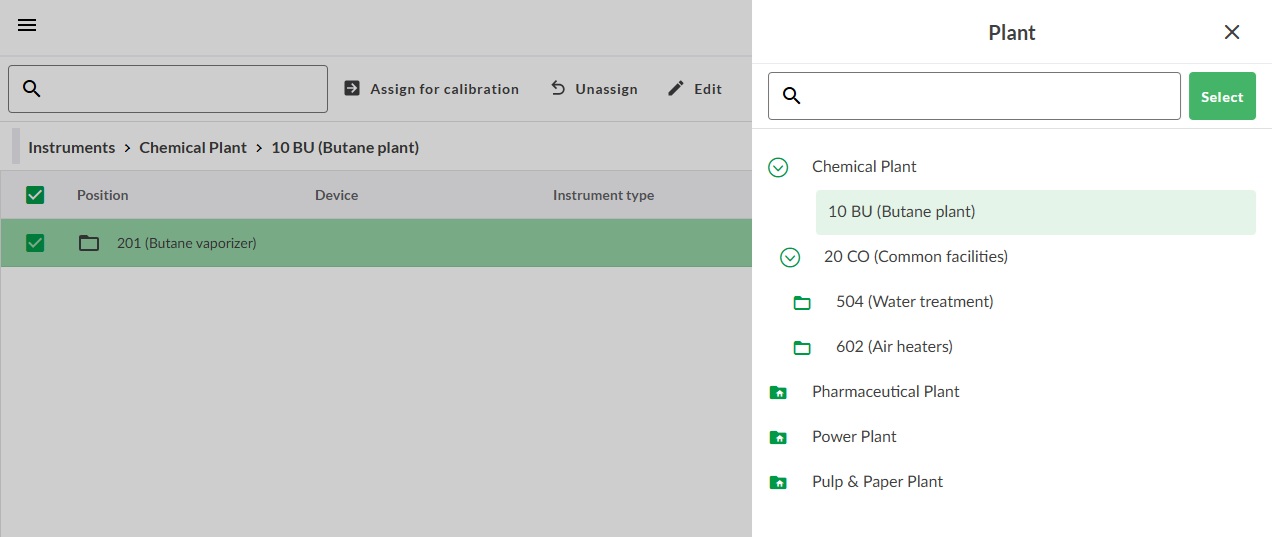The width and height of the screenshot is (1272, 537).
Task: Select 20 CO (Common facilities) in the tree
Action: pos(916,257)
